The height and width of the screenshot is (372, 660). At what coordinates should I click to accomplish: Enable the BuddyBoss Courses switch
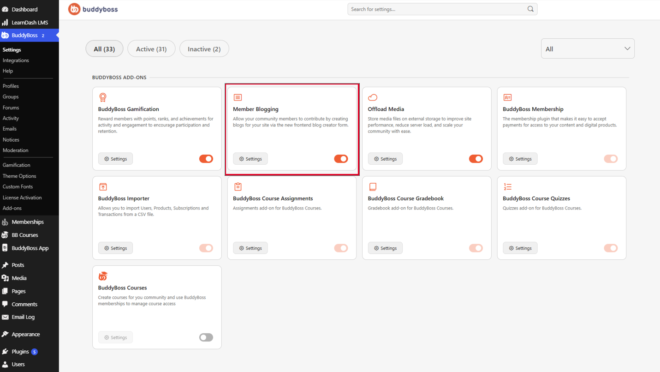206,337
